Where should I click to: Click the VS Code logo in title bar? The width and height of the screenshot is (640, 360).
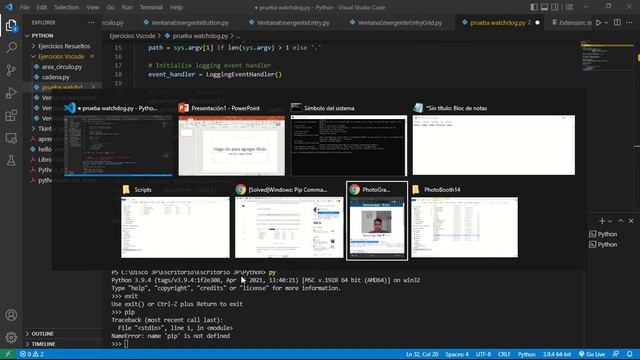[x=9, y=7]
